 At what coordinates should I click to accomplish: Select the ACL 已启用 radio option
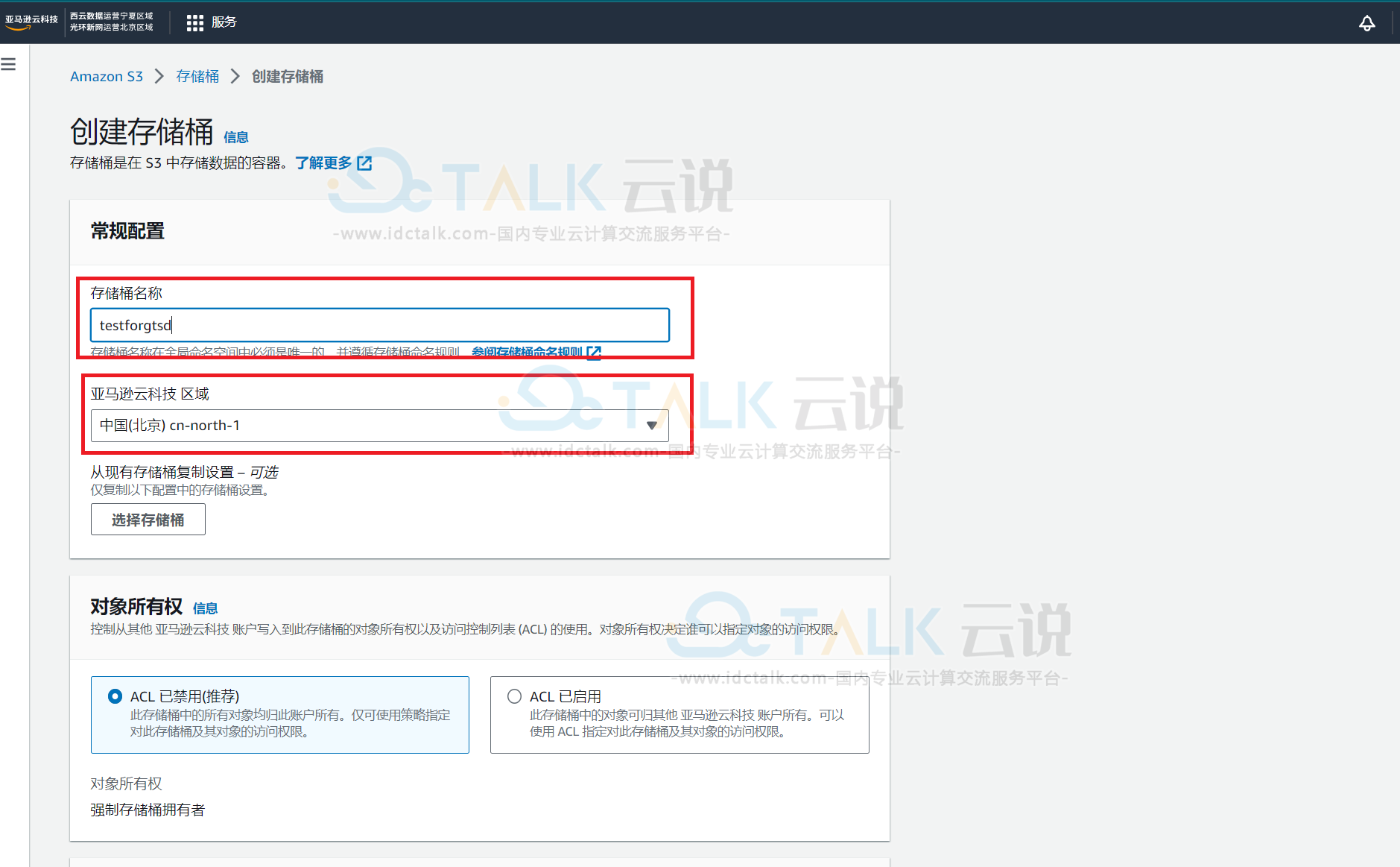coord(514,696)
